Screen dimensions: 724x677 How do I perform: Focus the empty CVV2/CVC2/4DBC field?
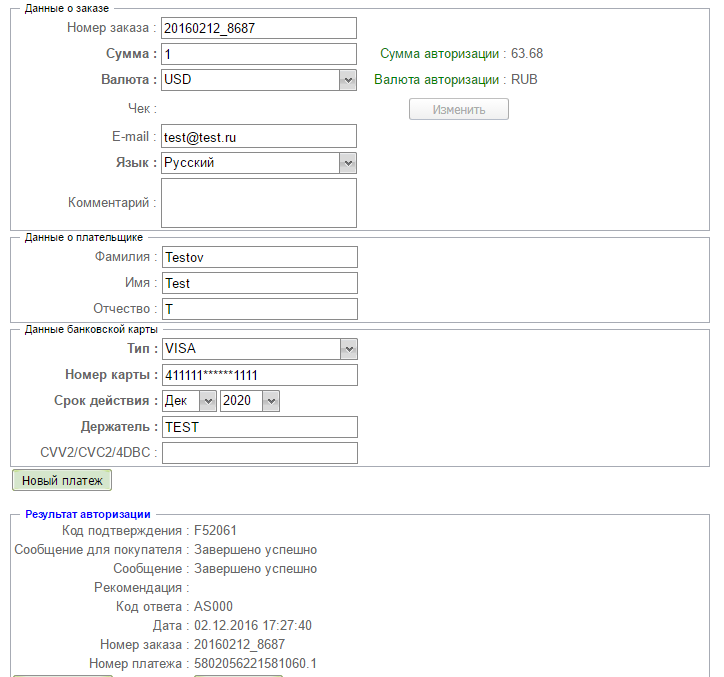(258, 453)
